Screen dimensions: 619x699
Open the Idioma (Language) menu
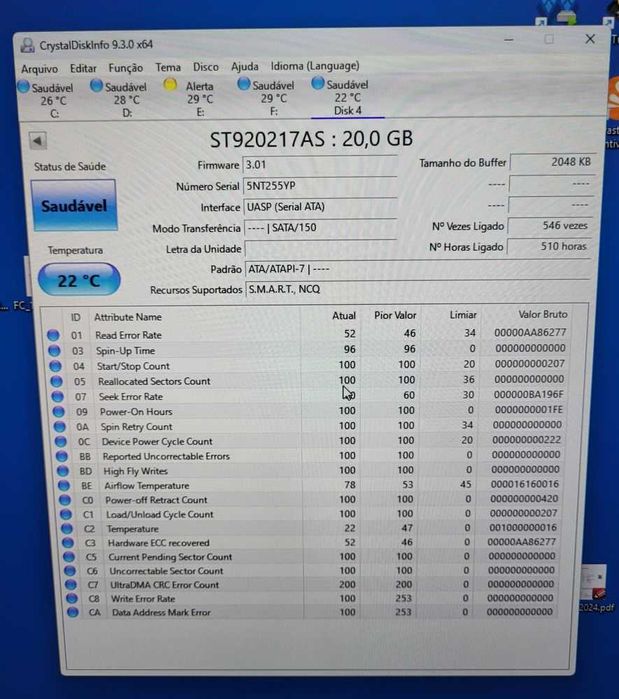click(x=315, y=66)
